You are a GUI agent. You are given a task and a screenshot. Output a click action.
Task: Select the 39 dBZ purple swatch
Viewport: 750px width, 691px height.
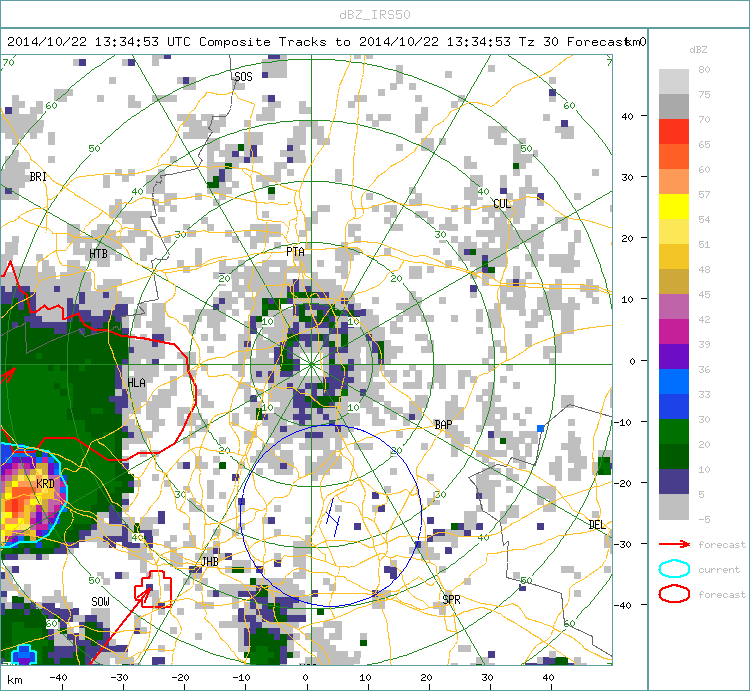tap(673, 356)
